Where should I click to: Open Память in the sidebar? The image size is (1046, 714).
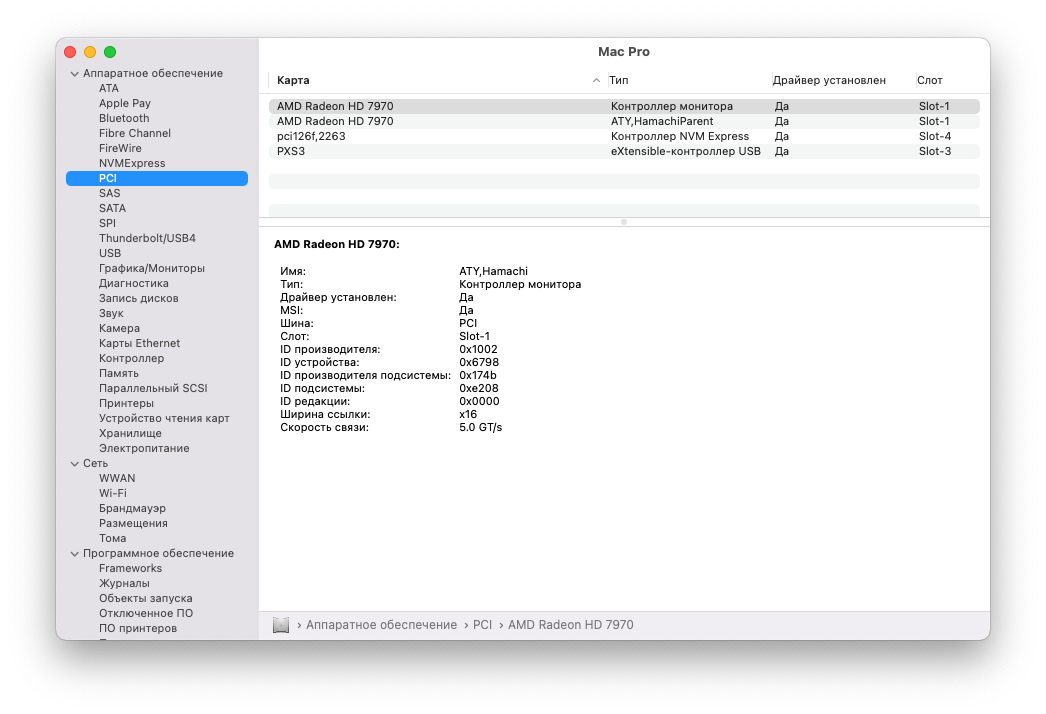pos(119,374)
